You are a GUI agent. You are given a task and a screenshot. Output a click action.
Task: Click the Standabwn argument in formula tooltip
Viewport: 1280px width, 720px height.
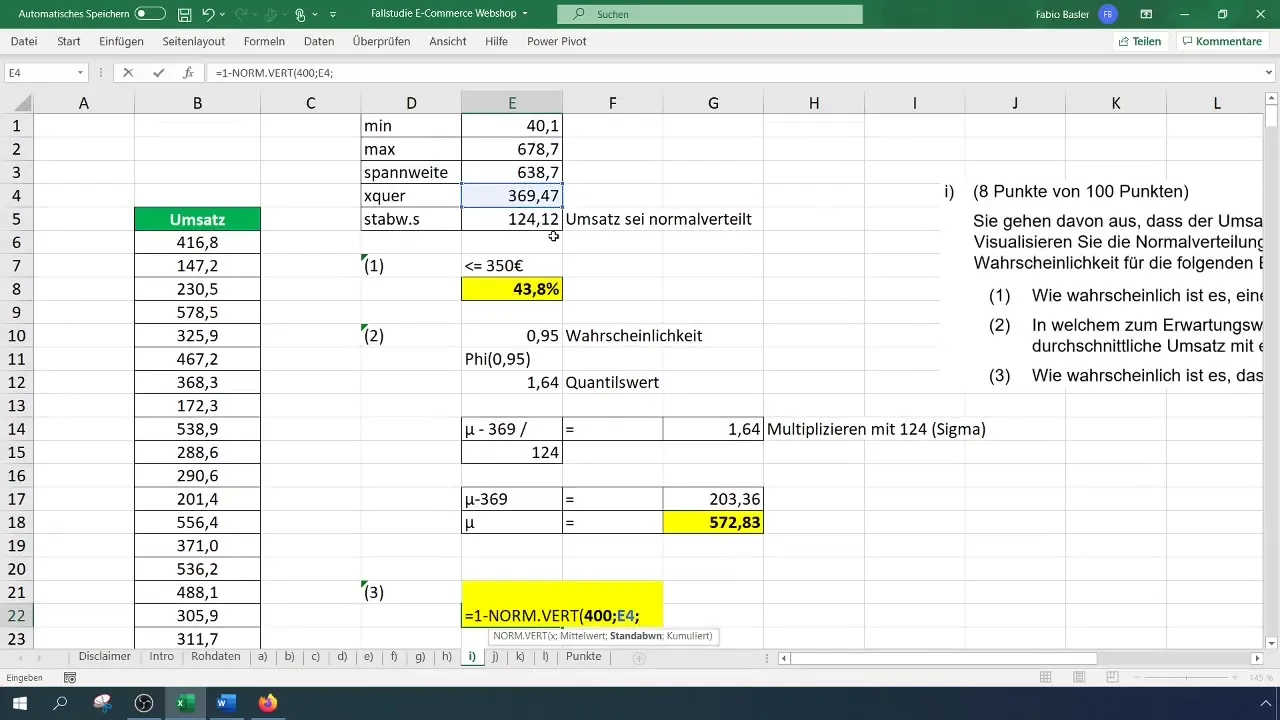636,637
